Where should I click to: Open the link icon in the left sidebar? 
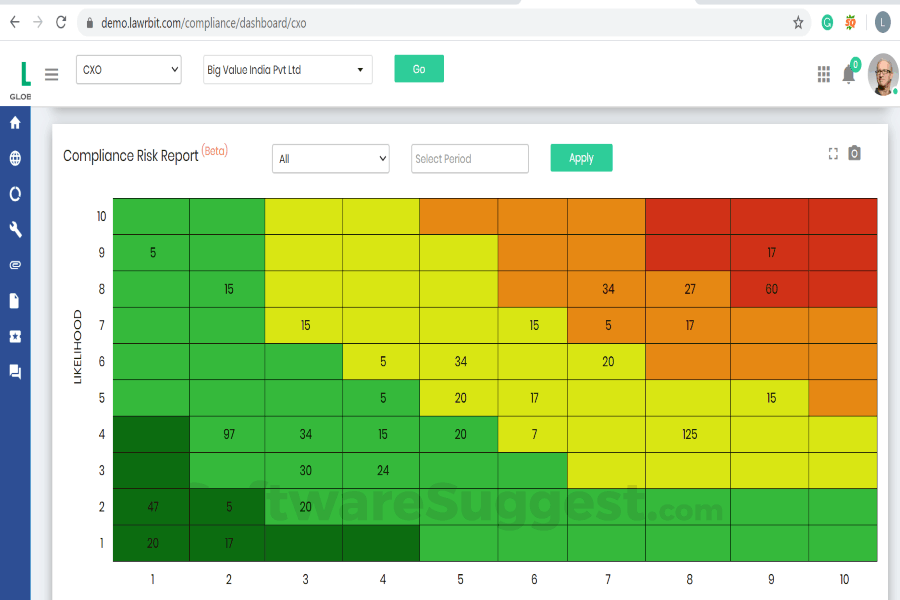tap(14, 265)
